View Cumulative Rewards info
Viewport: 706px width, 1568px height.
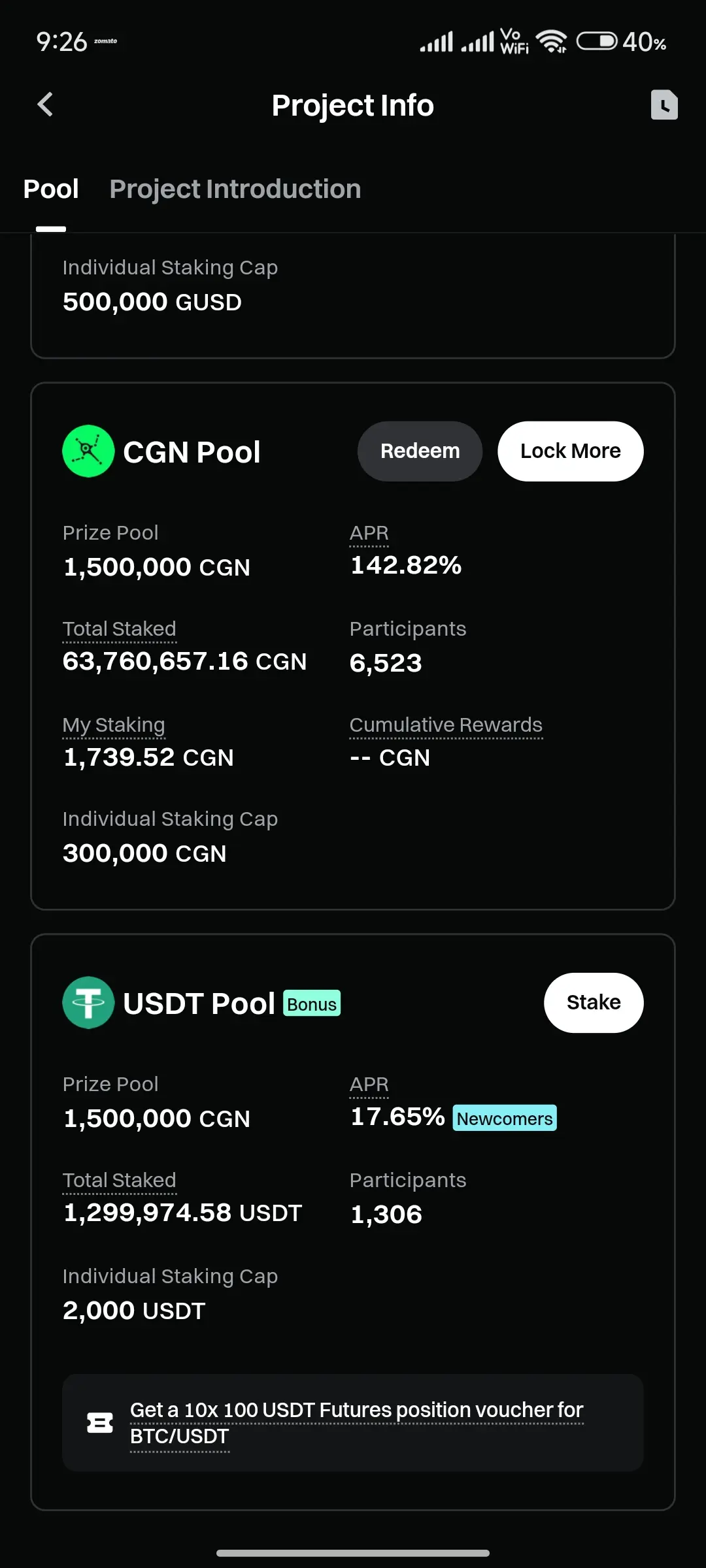(446, 725)
